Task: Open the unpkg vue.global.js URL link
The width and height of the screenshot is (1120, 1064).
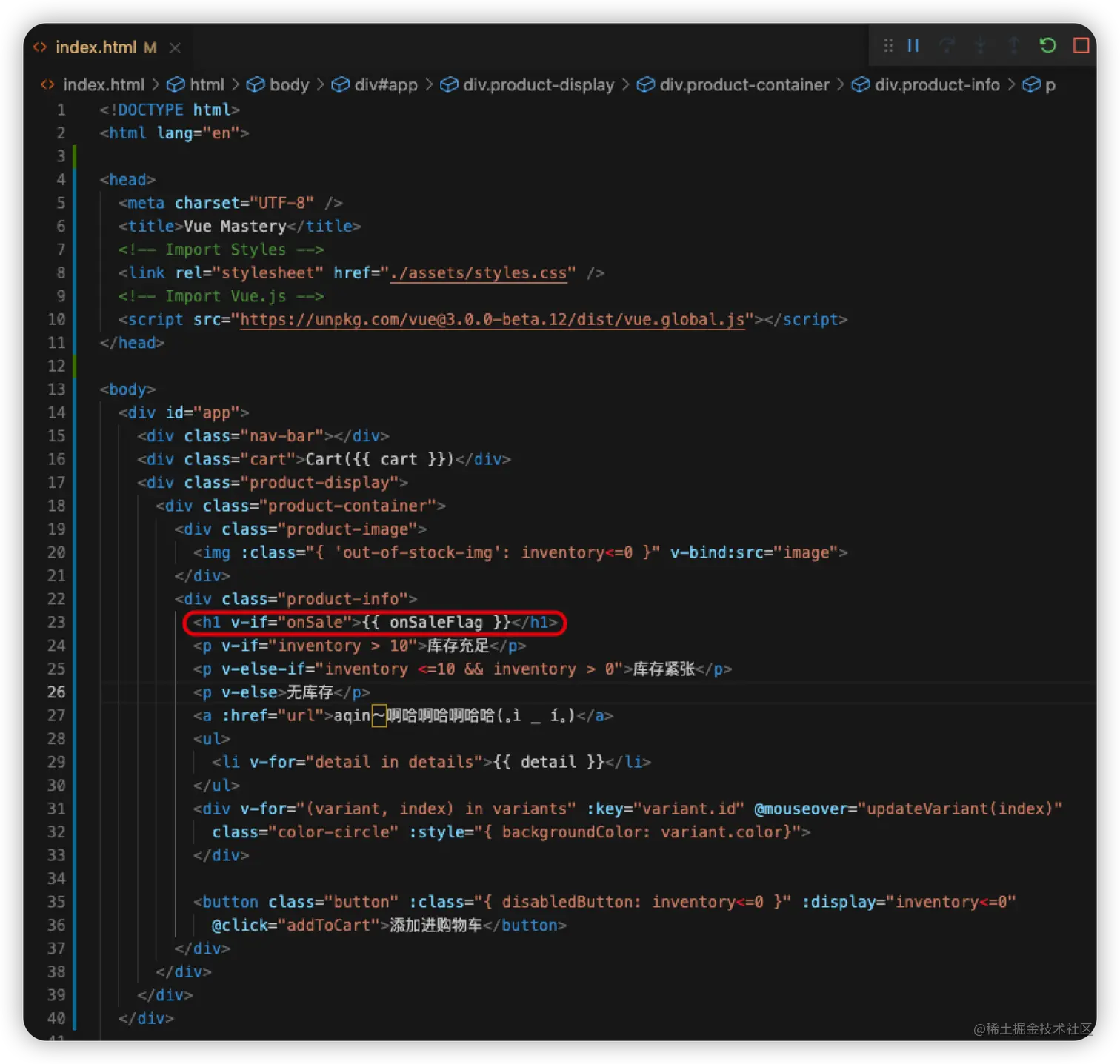Action: pos(493,320)
